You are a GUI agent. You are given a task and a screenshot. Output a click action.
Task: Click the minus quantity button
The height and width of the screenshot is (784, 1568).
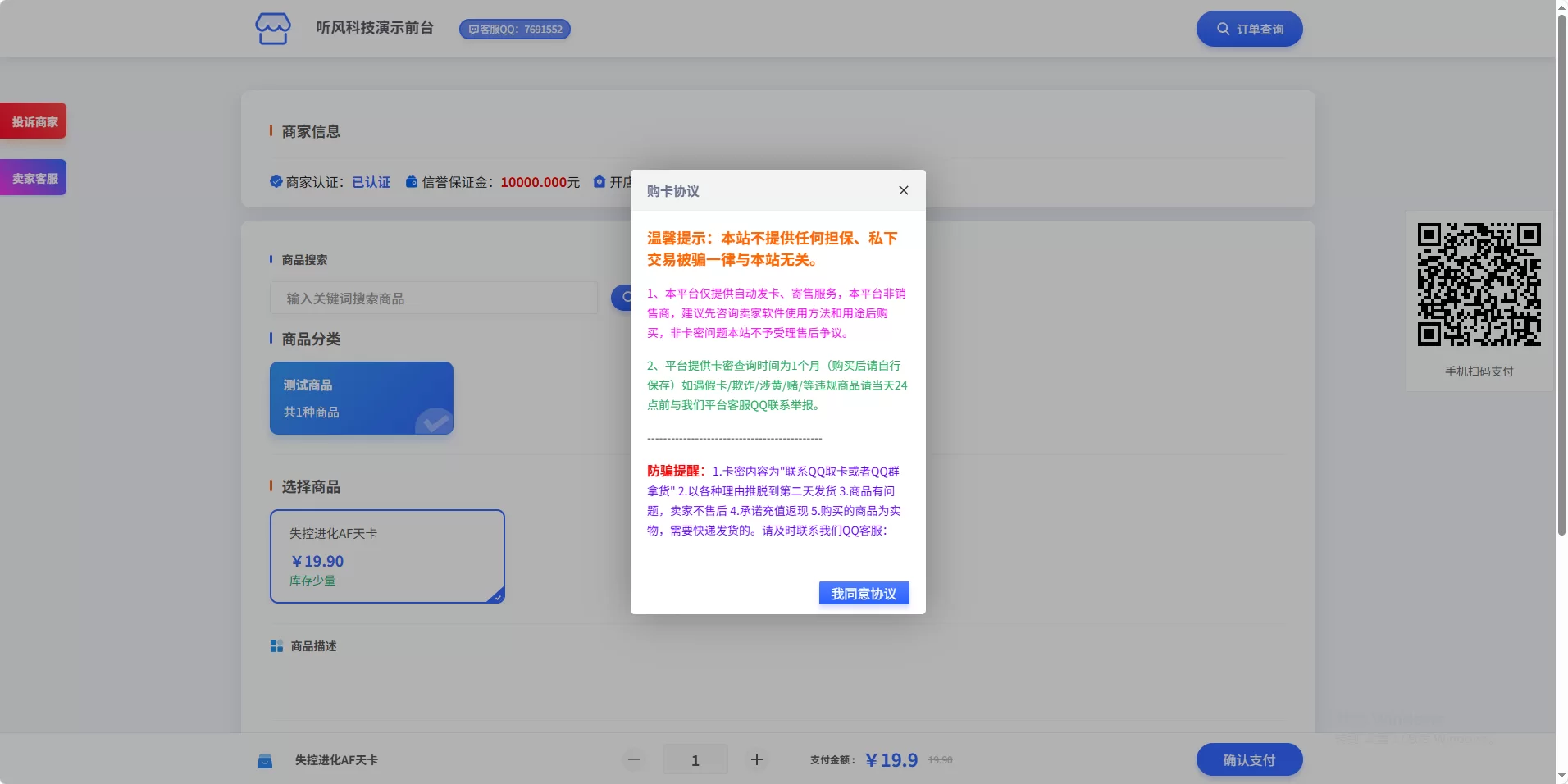634,759
